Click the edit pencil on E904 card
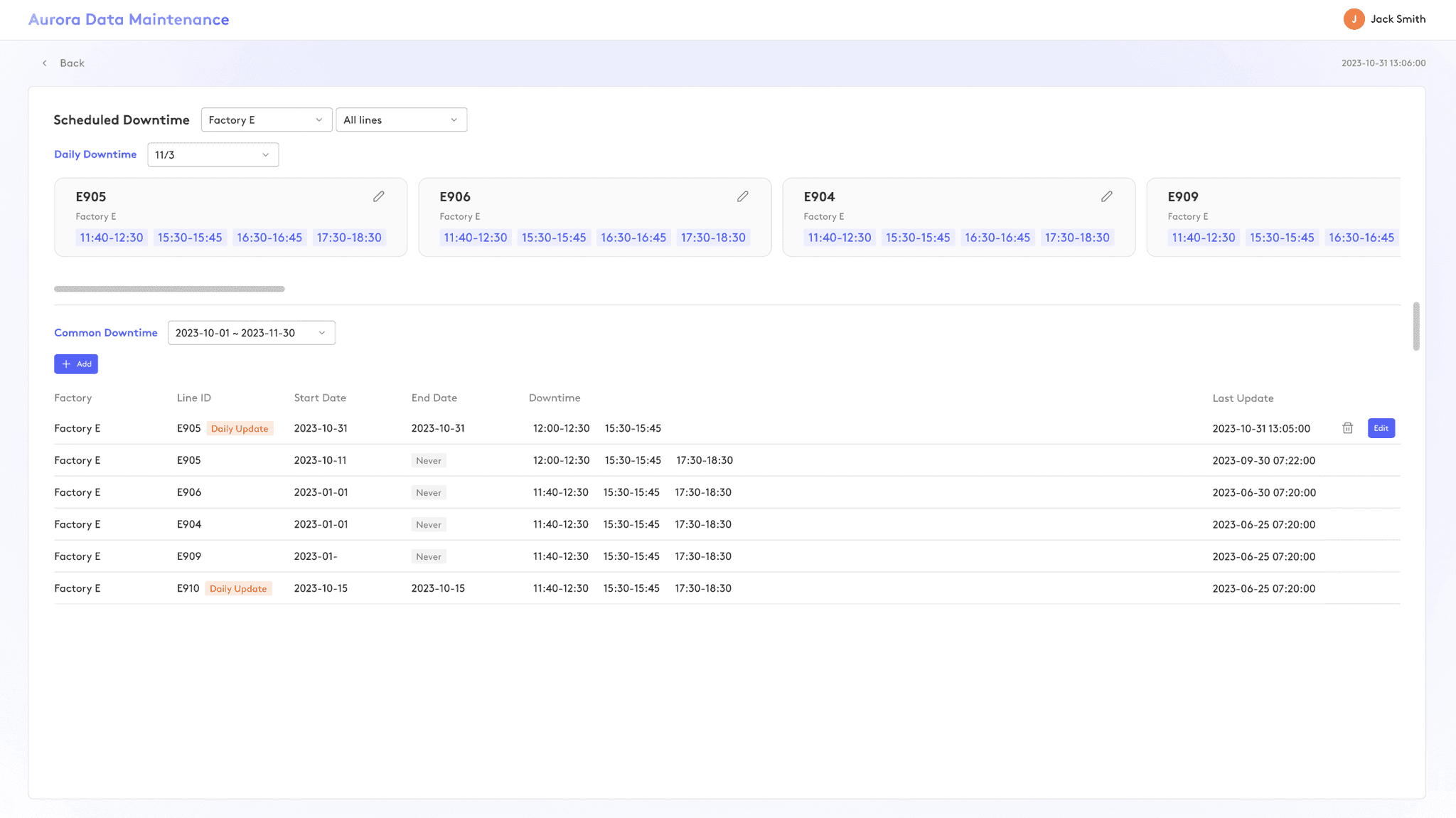Image resolution: width=1456 pixels, height=818 pixels. point(1106,197)
